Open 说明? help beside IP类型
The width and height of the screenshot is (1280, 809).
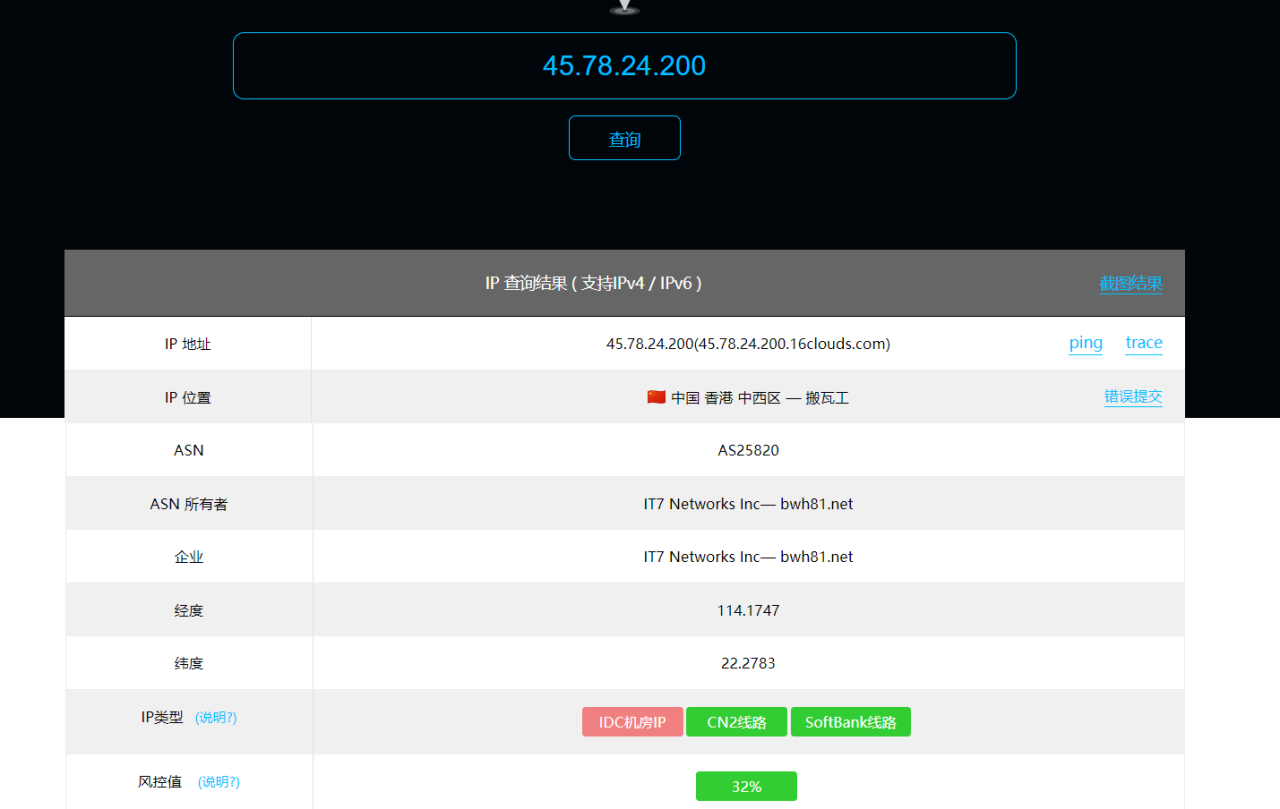coord(216,718)
